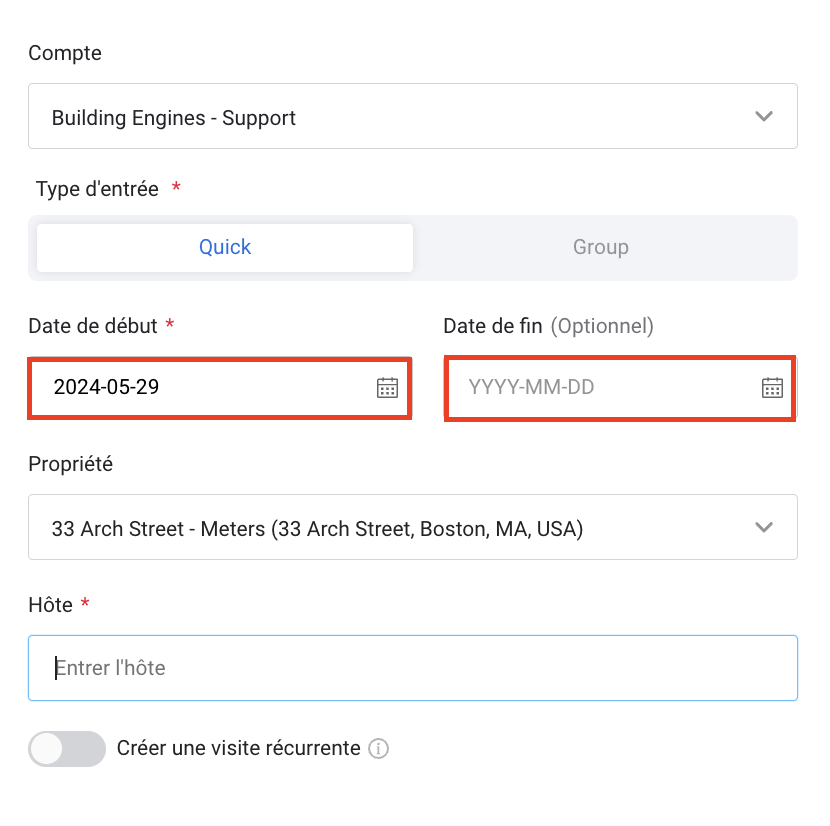This screenshot has height=826, width=830.
Task: Click the chevron arrow in Propriété field
Action: [764, 528]
